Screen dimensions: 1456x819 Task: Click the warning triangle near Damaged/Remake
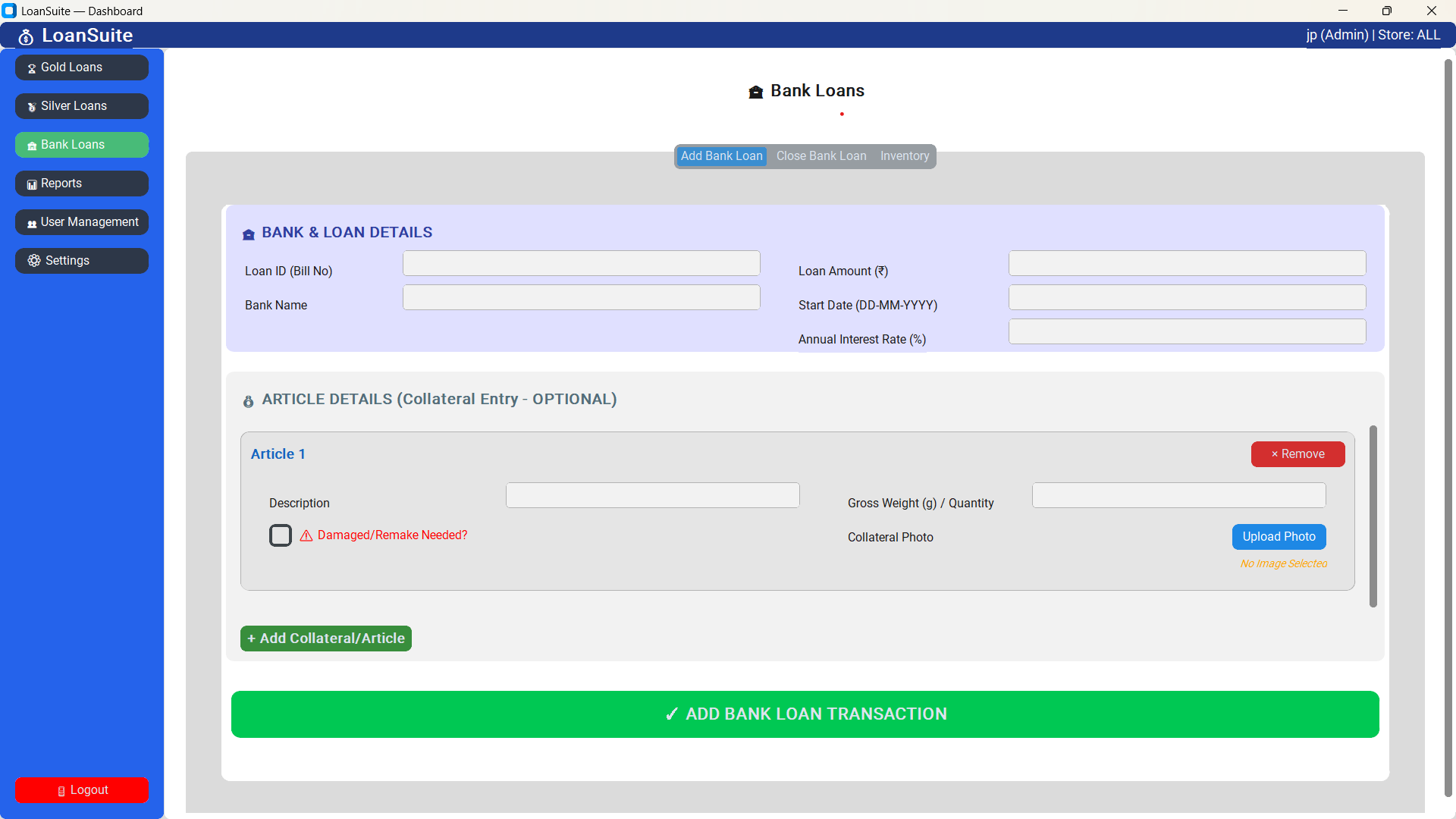click(306, 535)
